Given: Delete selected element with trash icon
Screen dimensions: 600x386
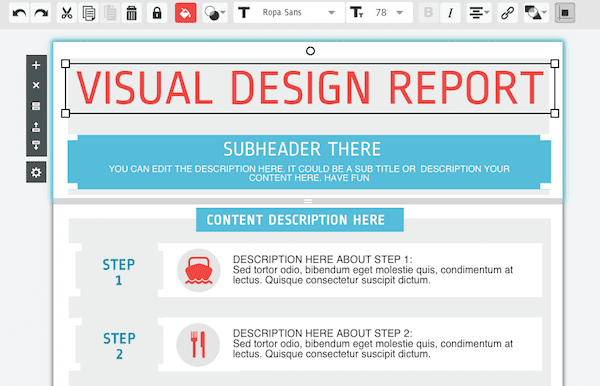Looking at the screenshot, I should (132, 13).
